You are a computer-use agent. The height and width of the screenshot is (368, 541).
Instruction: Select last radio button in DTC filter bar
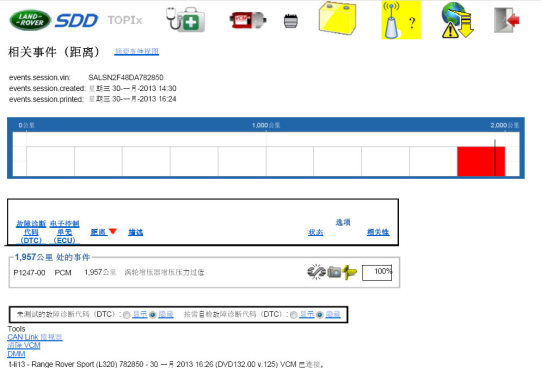coord(319,315)
